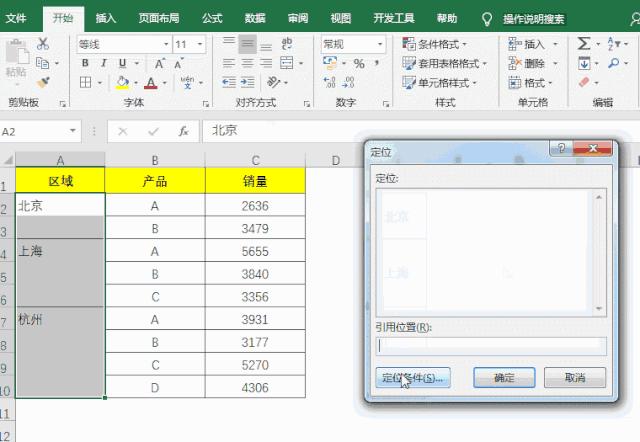The height and width of the screenshot is (442, 640).
Task: Click the text Orientation icon
Action: tap(273, 82)
